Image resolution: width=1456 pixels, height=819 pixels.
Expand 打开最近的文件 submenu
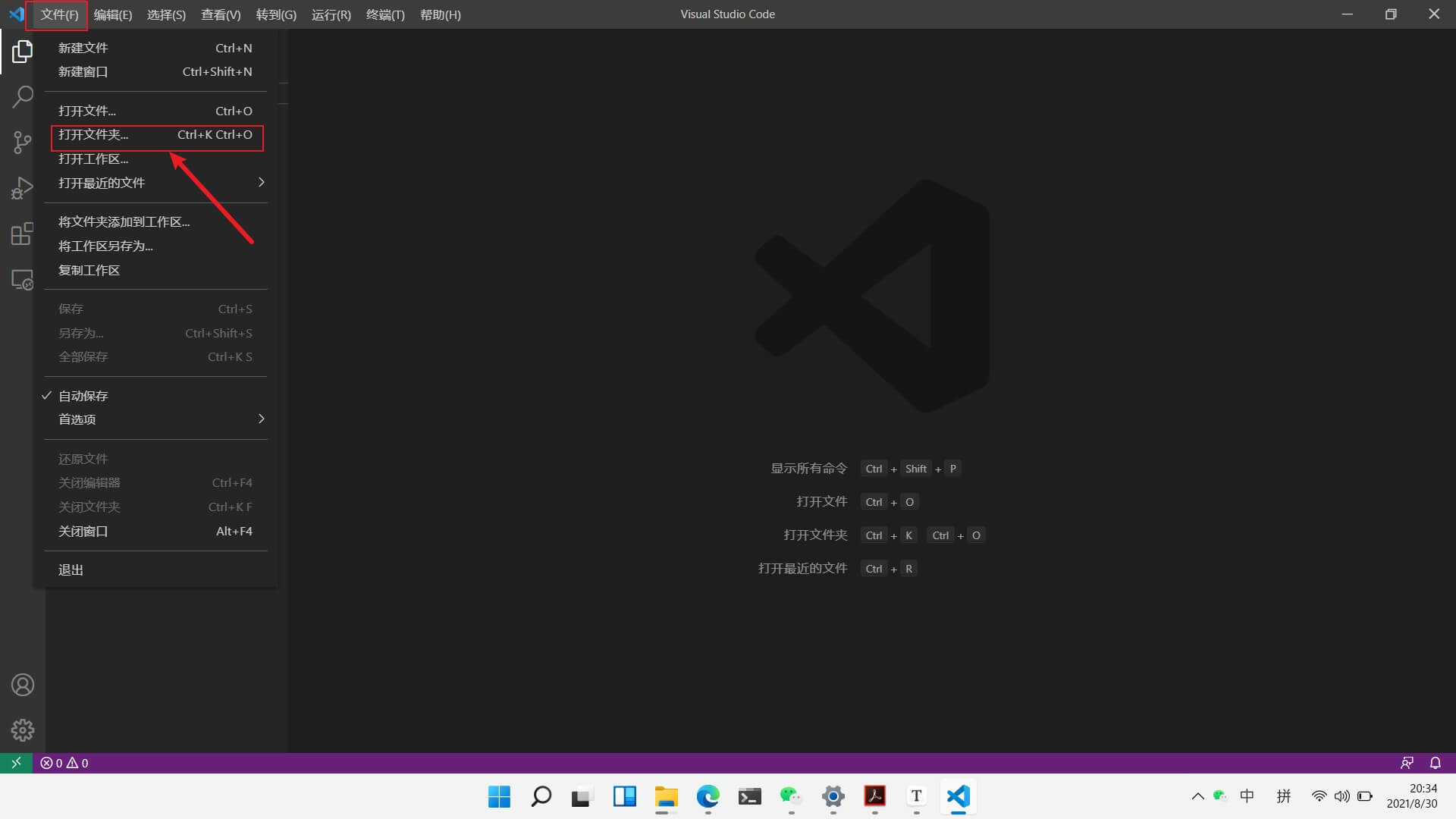point(155,183)
